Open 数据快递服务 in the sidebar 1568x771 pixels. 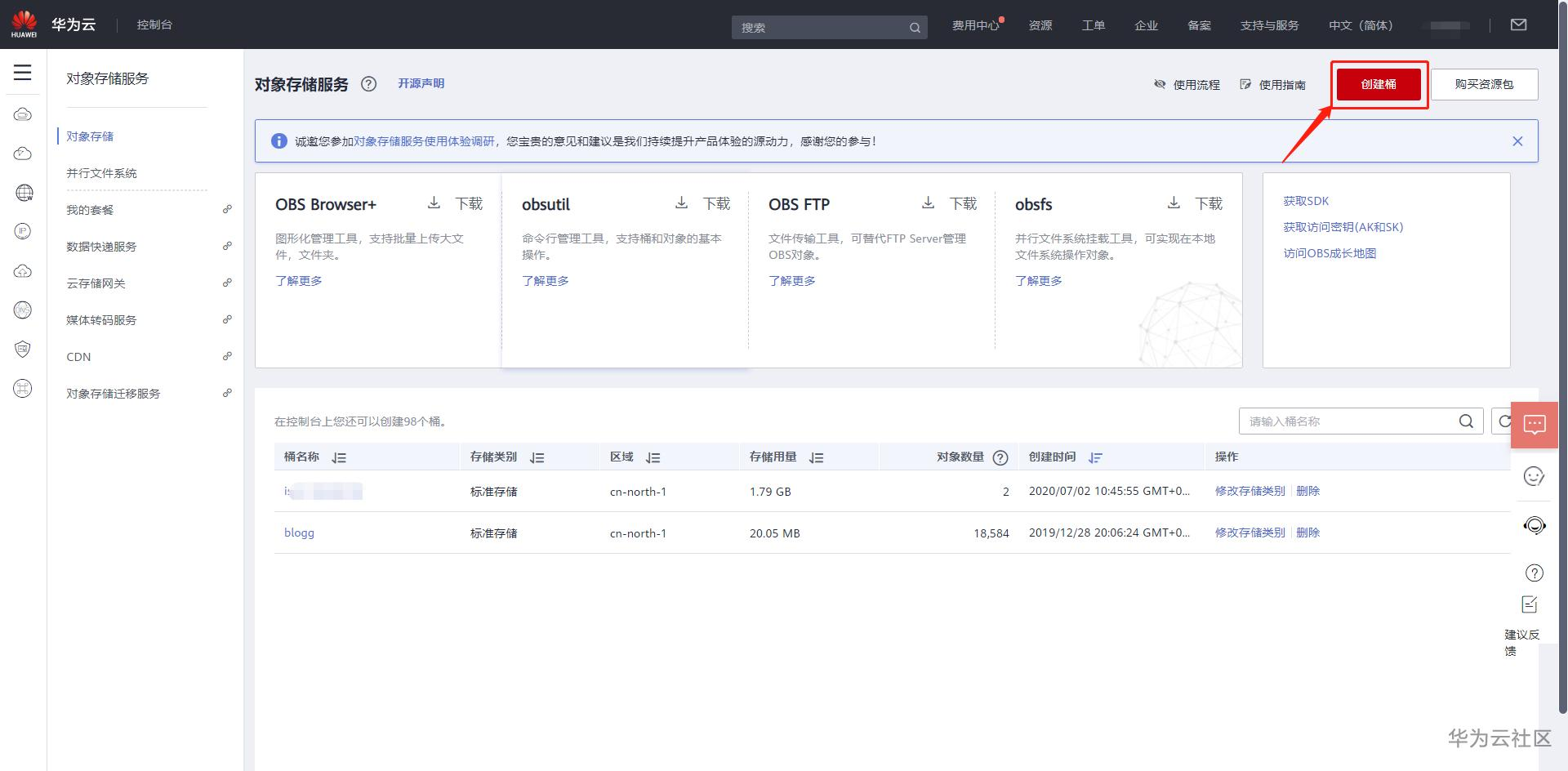101,247
